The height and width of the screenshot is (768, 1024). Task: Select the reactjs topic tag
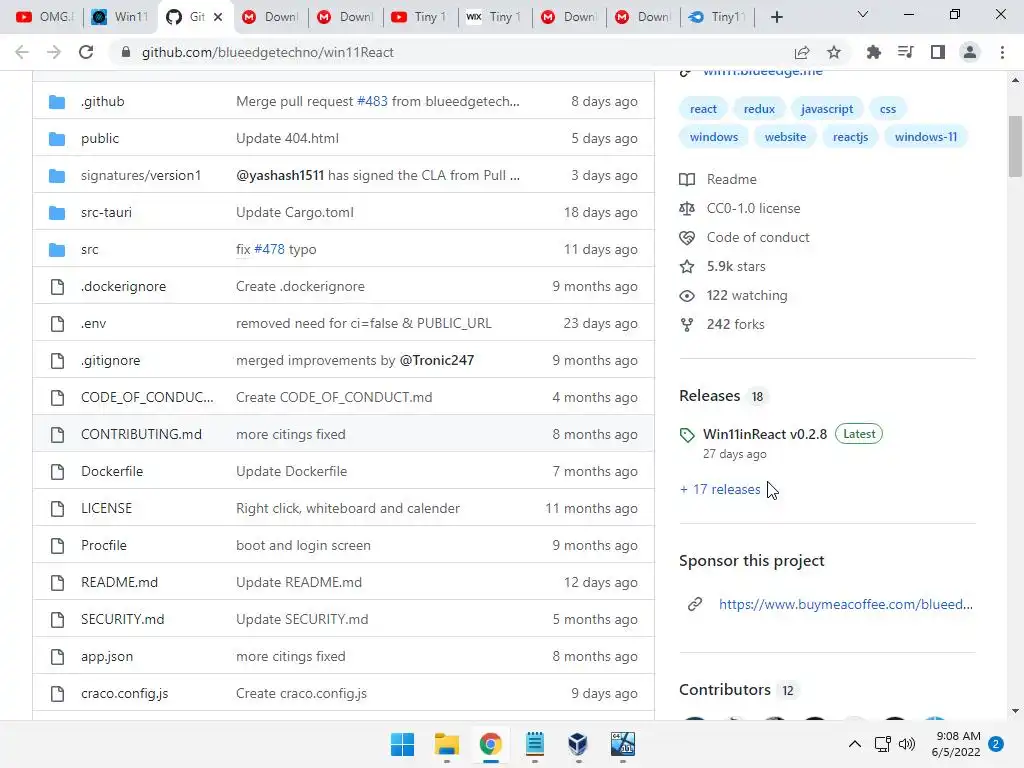tap(850, 137)
